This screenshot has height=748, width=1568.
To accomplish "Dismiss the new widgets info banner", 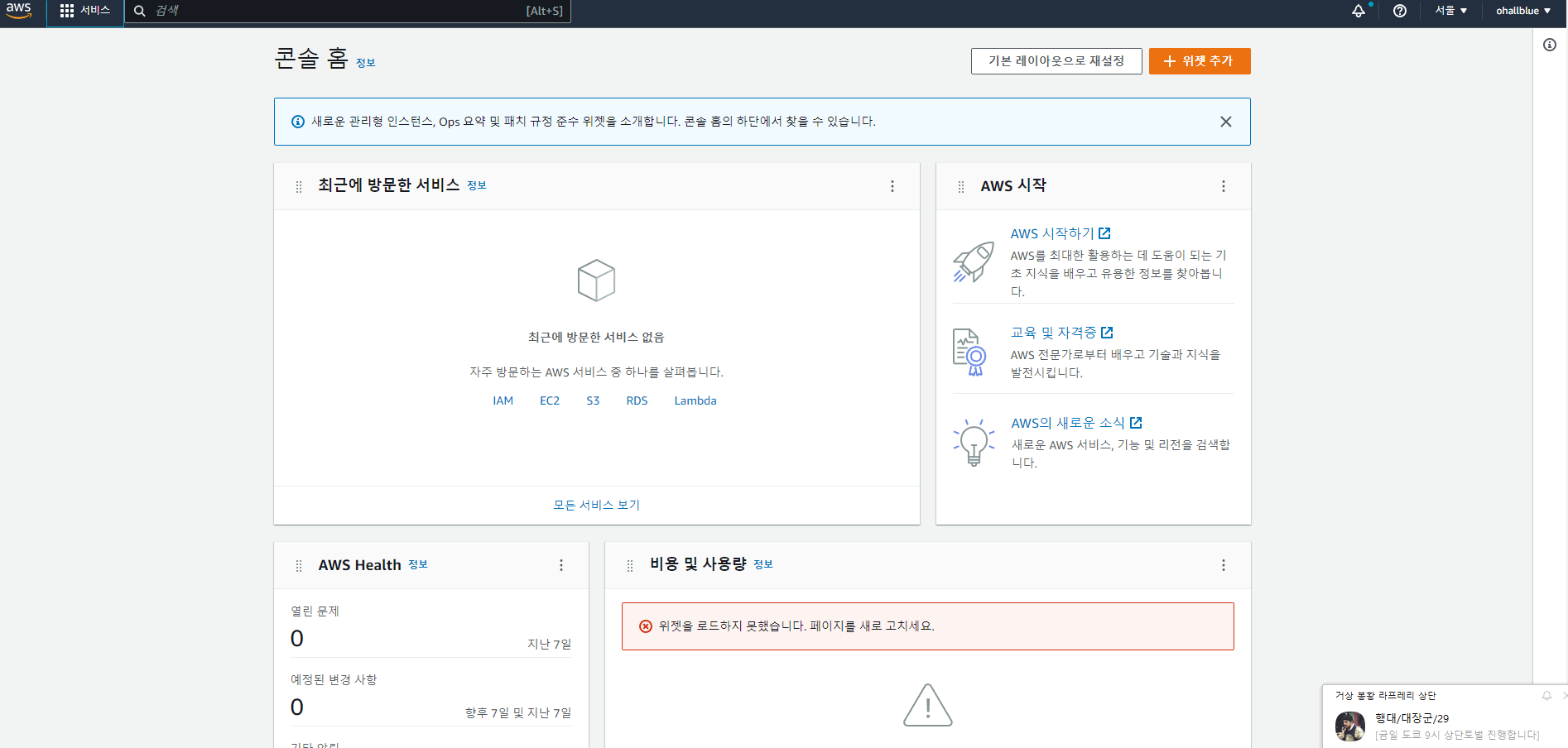I will coord(1226,122).
